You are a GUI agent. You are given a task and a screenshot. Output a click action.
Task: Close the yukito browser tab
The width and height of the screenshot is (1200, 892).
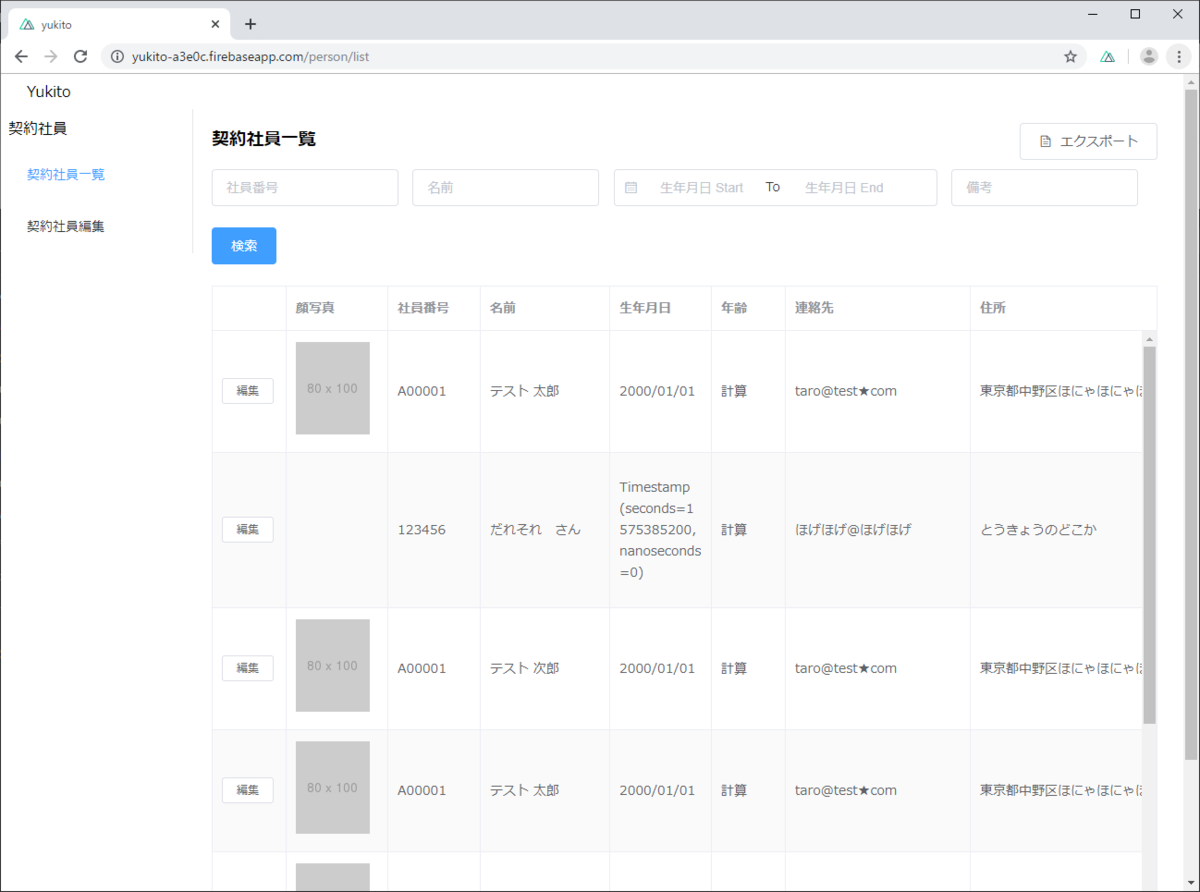(215, 24)
